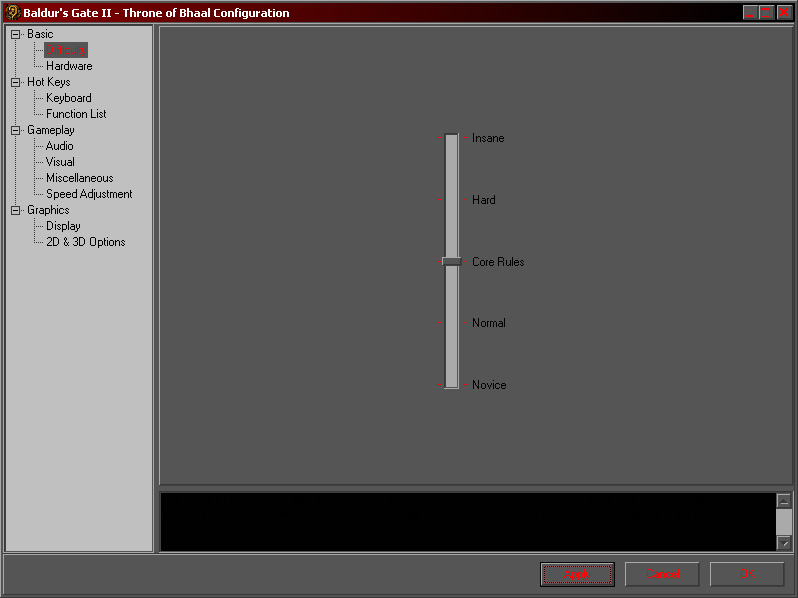Image resolution: width=798 pixels, height=598 pixels.
Task: Select the Difficulty tree item
Action: coord(66,50)
